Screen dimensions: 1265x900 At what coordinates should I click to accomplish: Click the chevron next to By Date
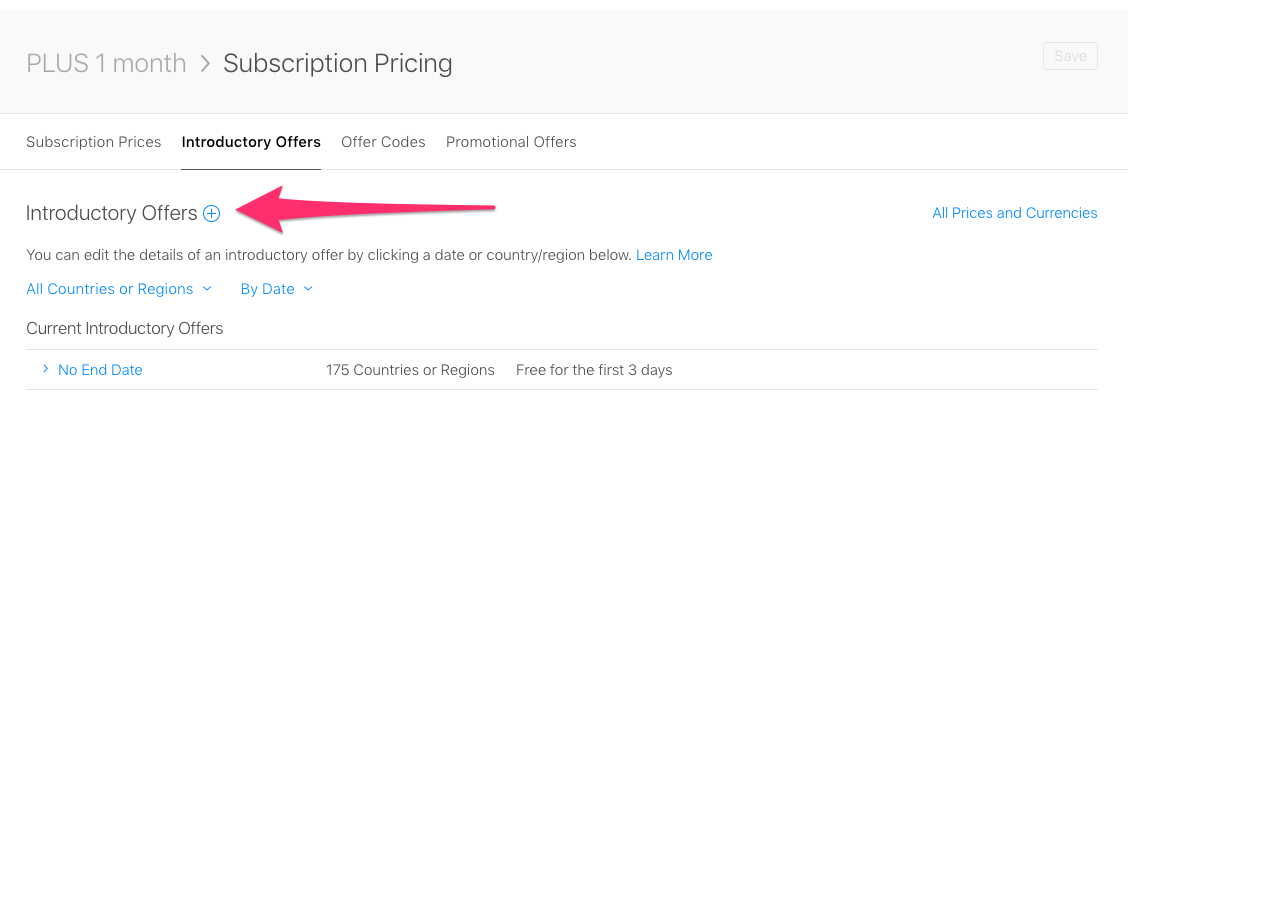pyautogui.click(x=308, y=289)
